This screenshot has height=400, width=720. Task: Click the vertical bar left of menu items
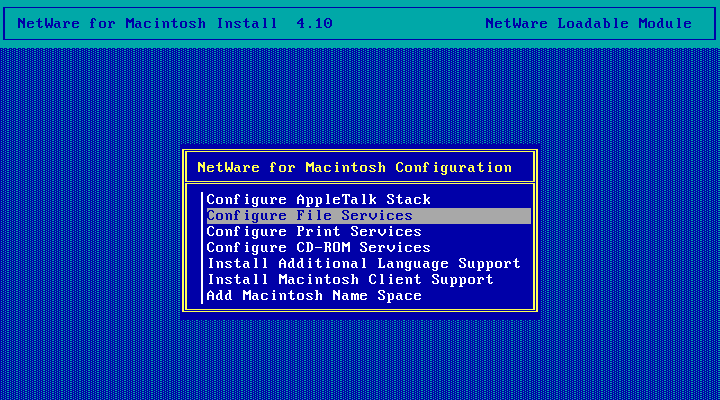pyautogui.click(x=202, y=248)
